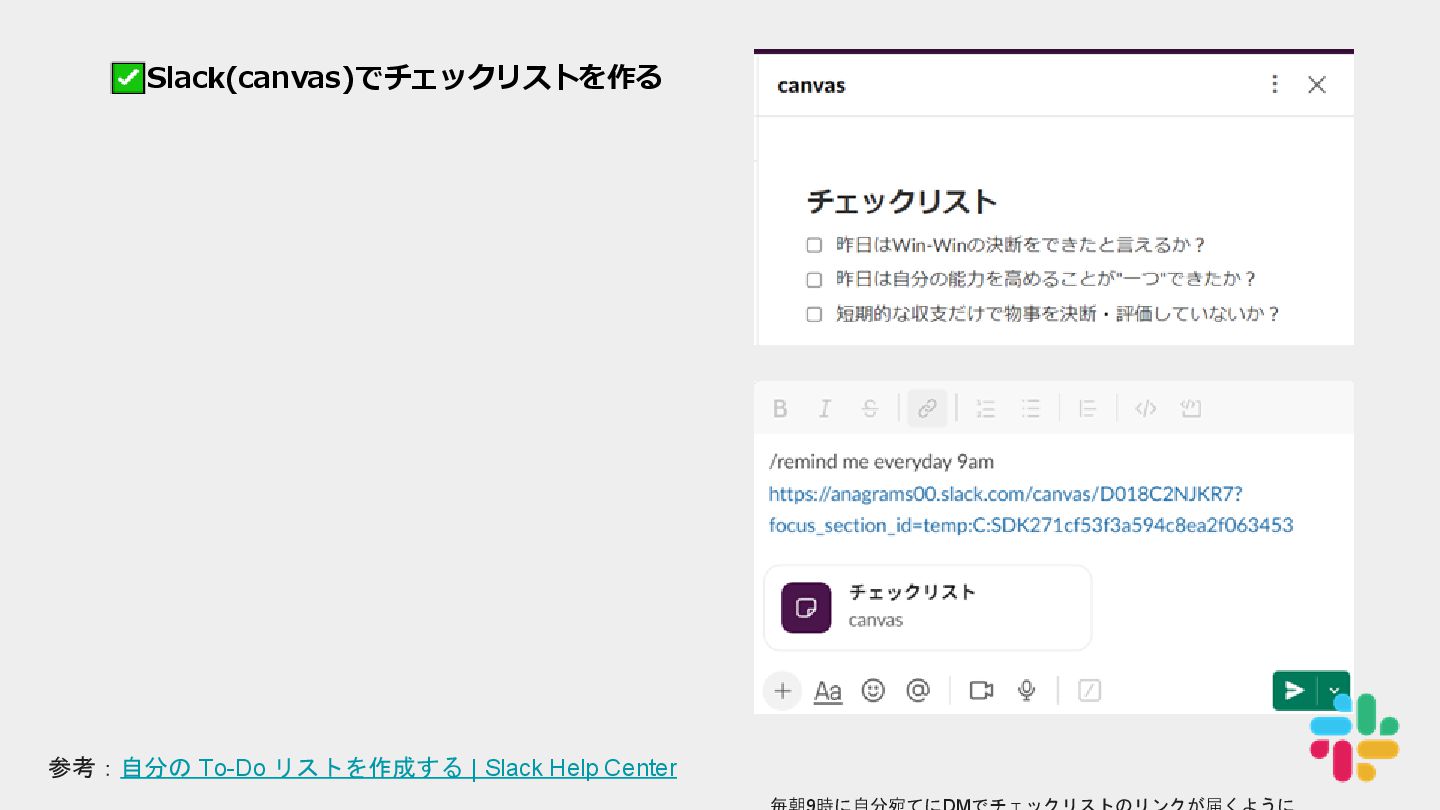Image resolution: width=1440 pixels, height=810 pixels.
Task: Open the emoji picker
Action: pos(873,690)
